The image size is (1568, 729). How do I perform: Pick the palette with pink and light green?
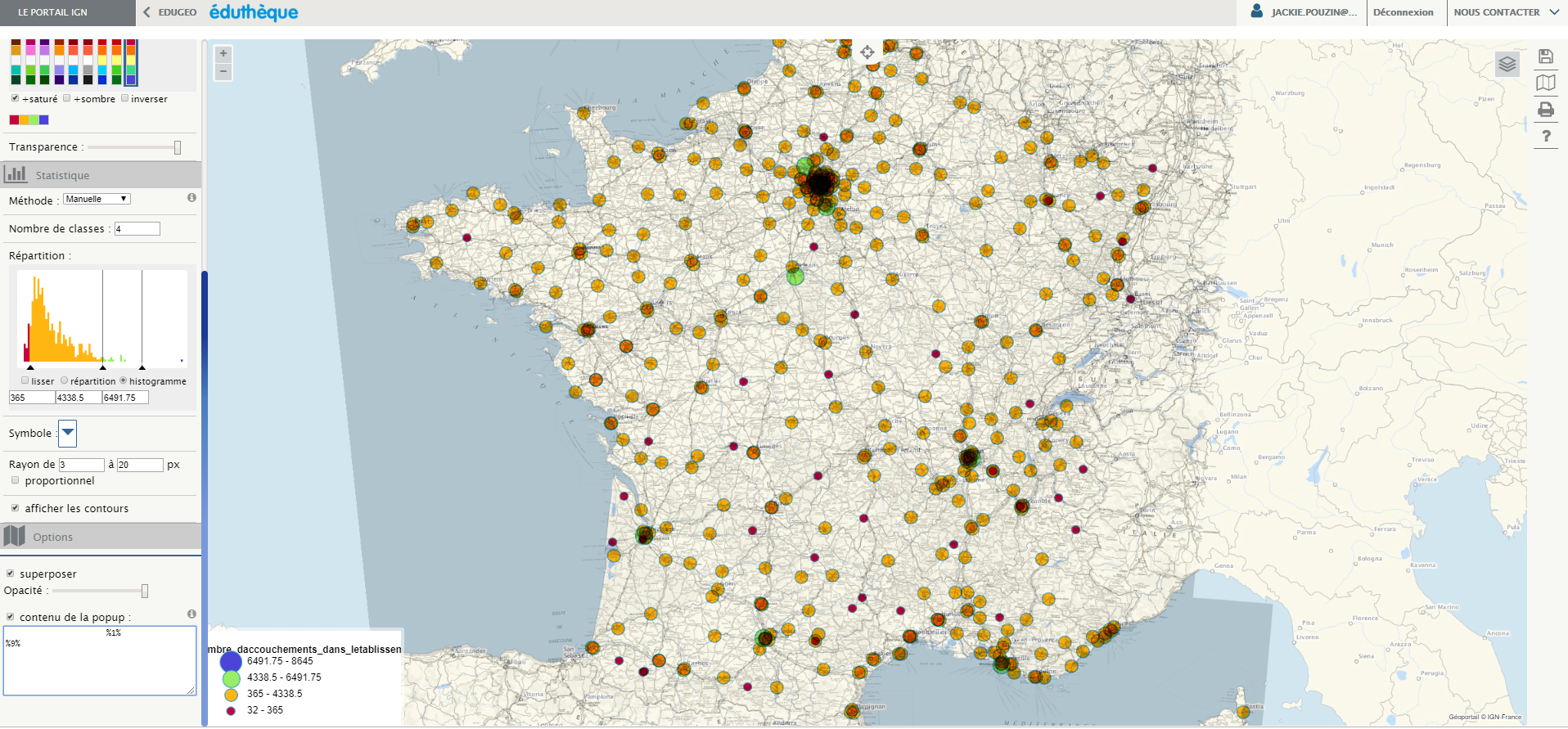(x=30, y=62)
